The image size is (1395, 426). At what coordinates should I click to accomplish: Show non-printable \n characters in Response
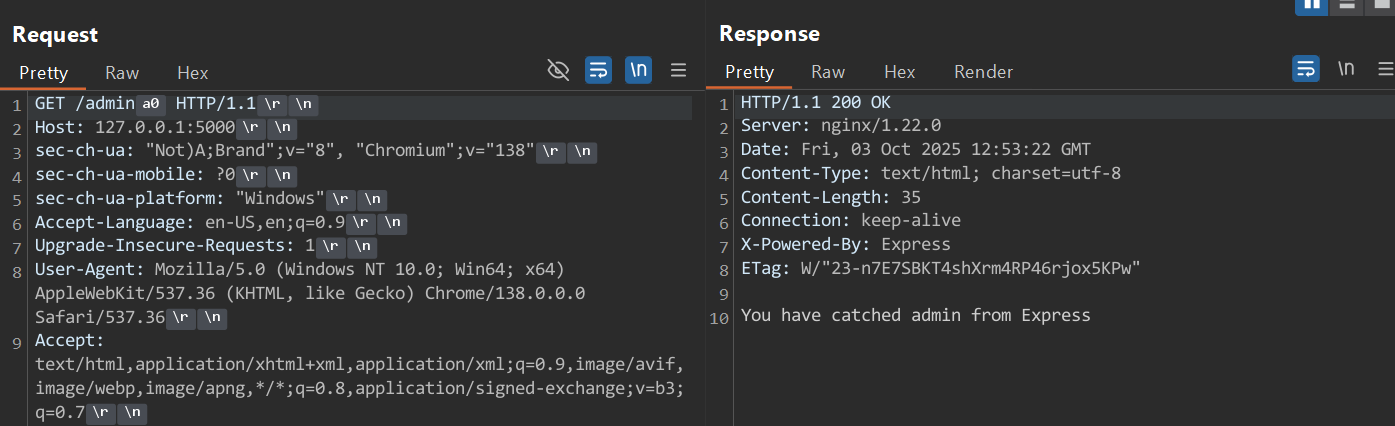pos(1346,68)
